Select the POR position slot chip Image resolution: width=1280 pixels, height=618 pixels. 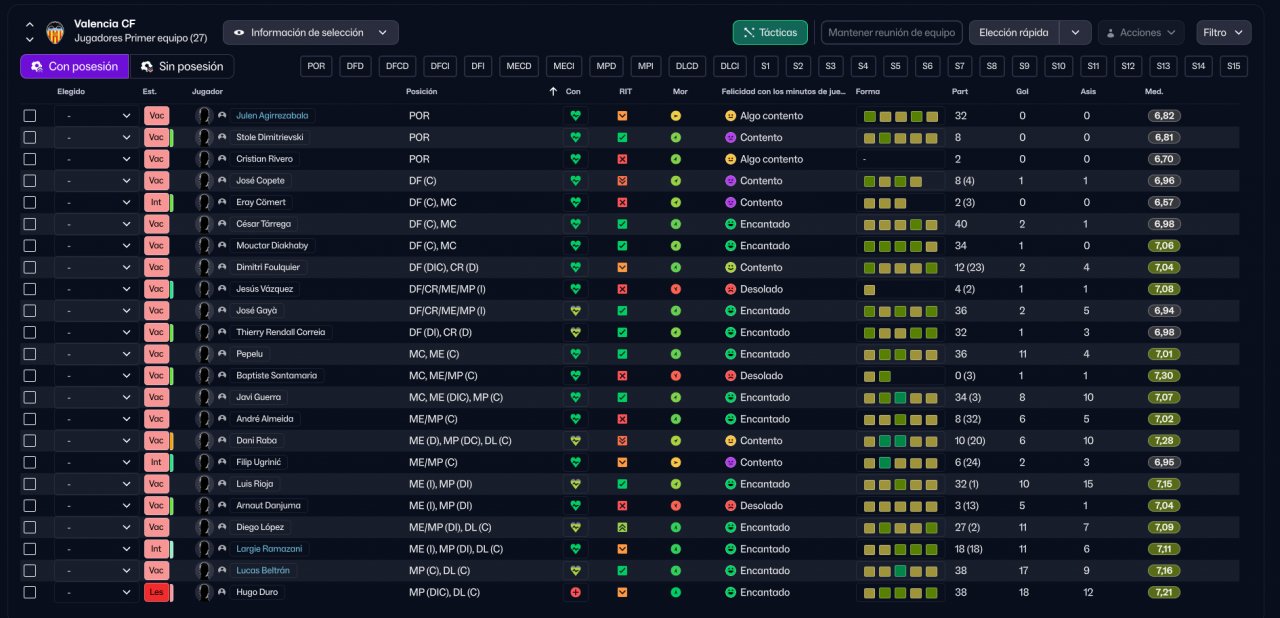(317, 67)
